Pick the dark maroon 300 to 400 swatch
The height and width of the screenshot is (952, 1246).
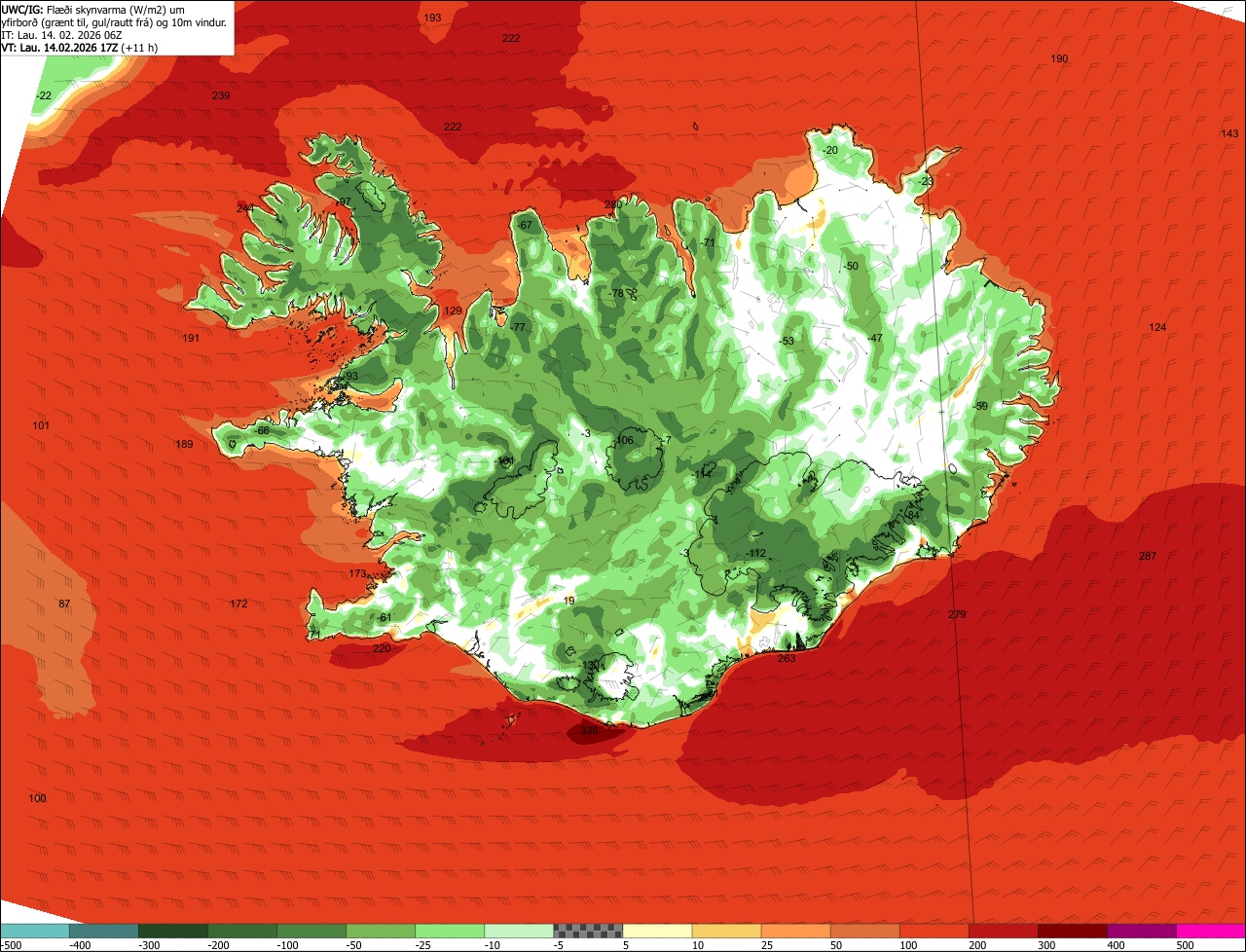[1071, 931]
